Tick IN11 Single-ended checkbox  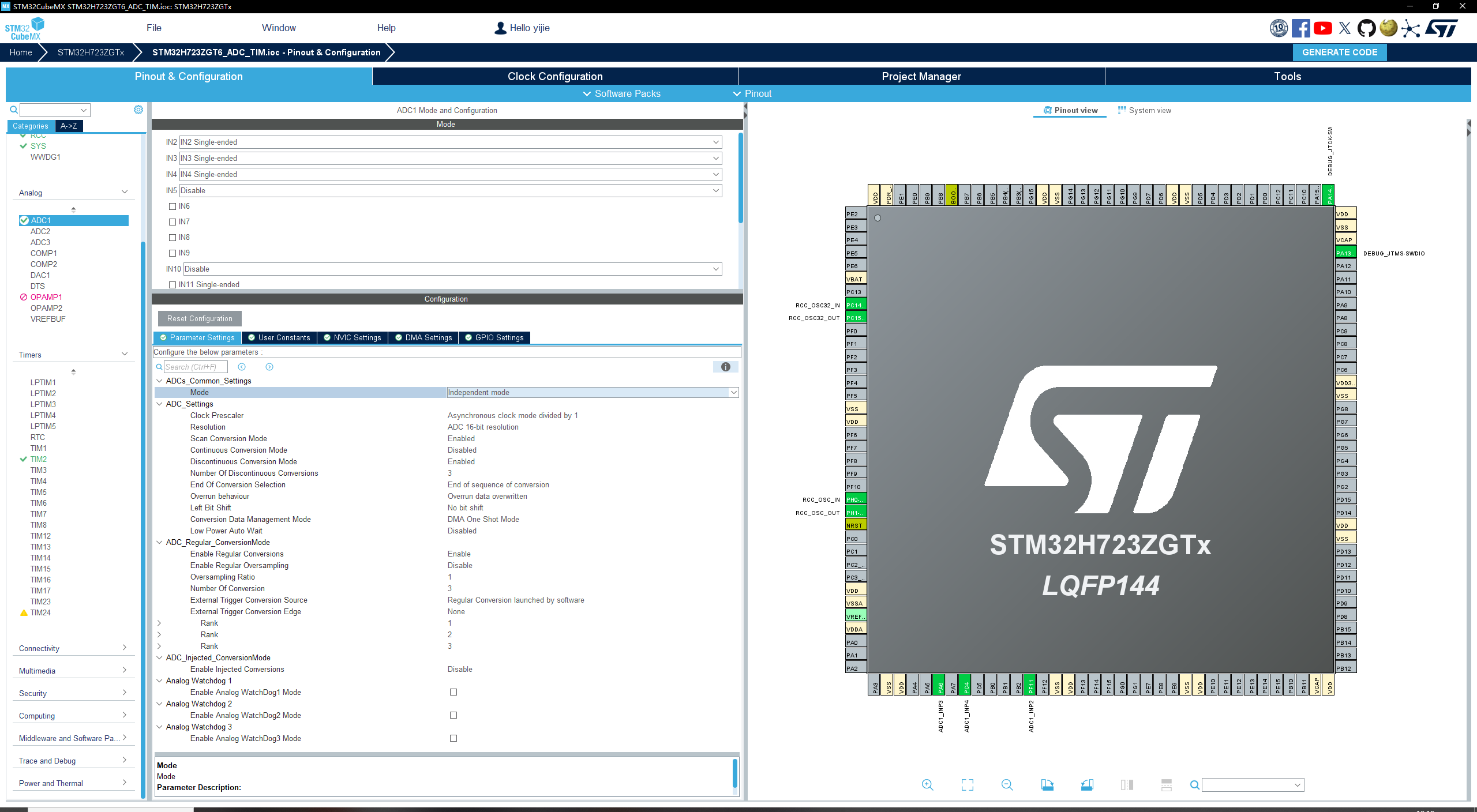(173, 285)
